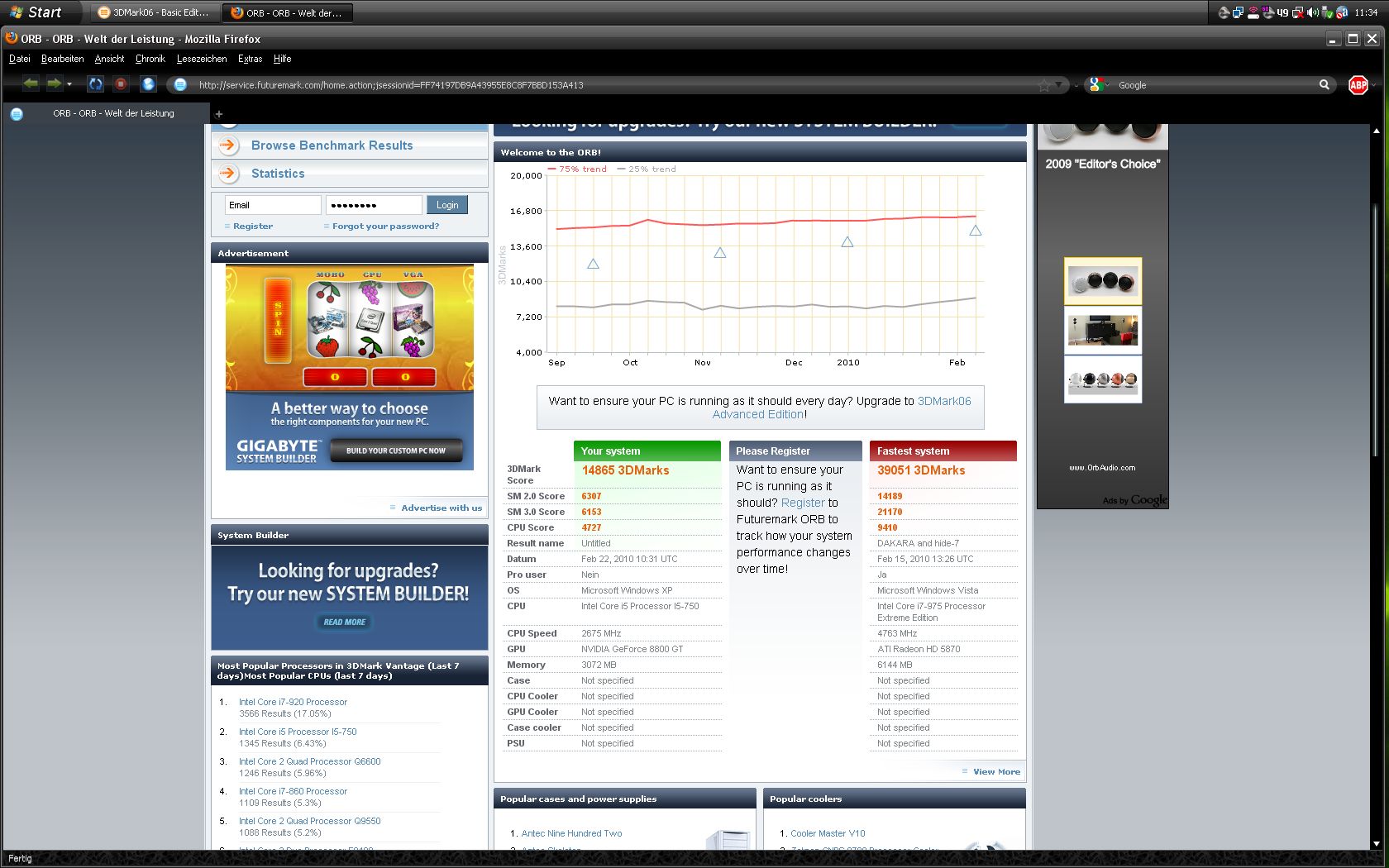Open the Lesezeichen menu
Viewport: 1389px width, 868px height.
click(x=202, y=59)
